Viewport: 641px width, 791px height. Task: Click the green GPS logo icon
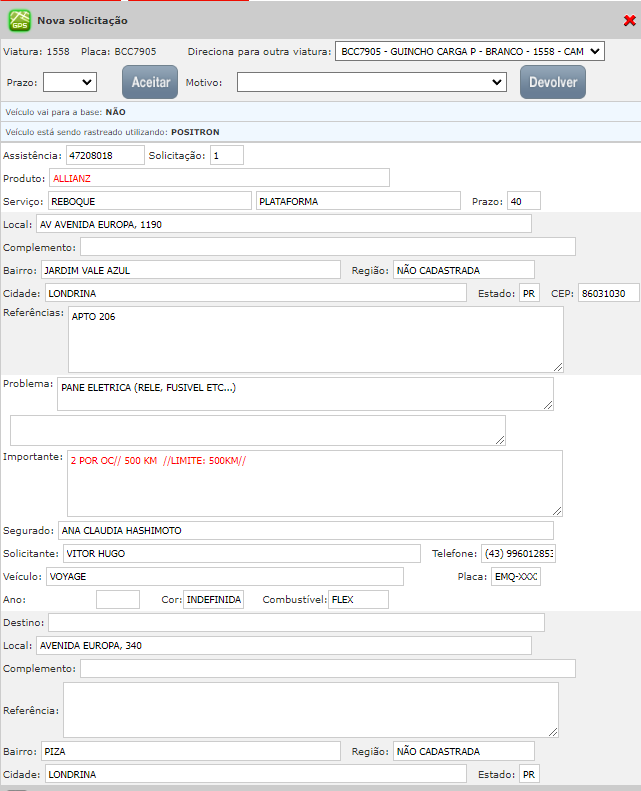(20, 19)
